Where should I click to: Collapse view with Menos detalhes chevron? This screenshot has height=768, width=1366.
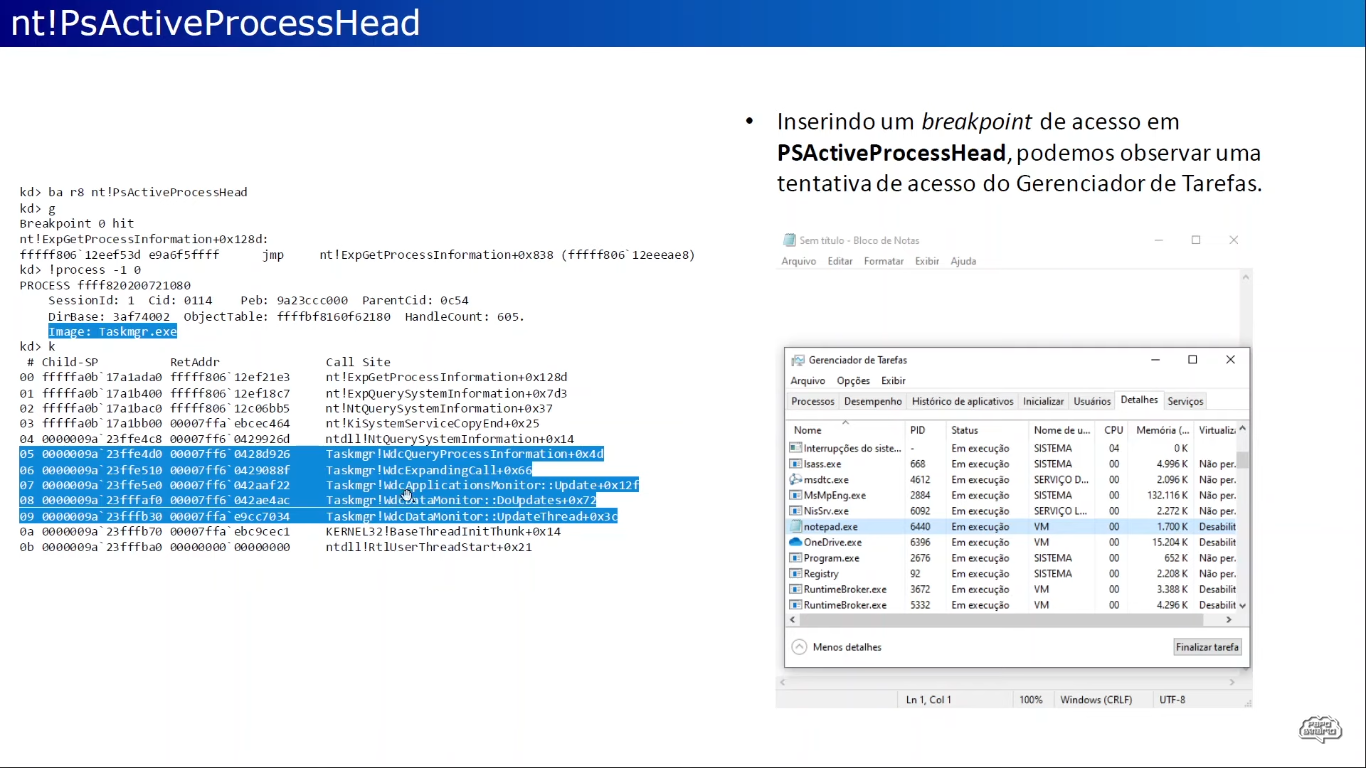coord(799,647)
